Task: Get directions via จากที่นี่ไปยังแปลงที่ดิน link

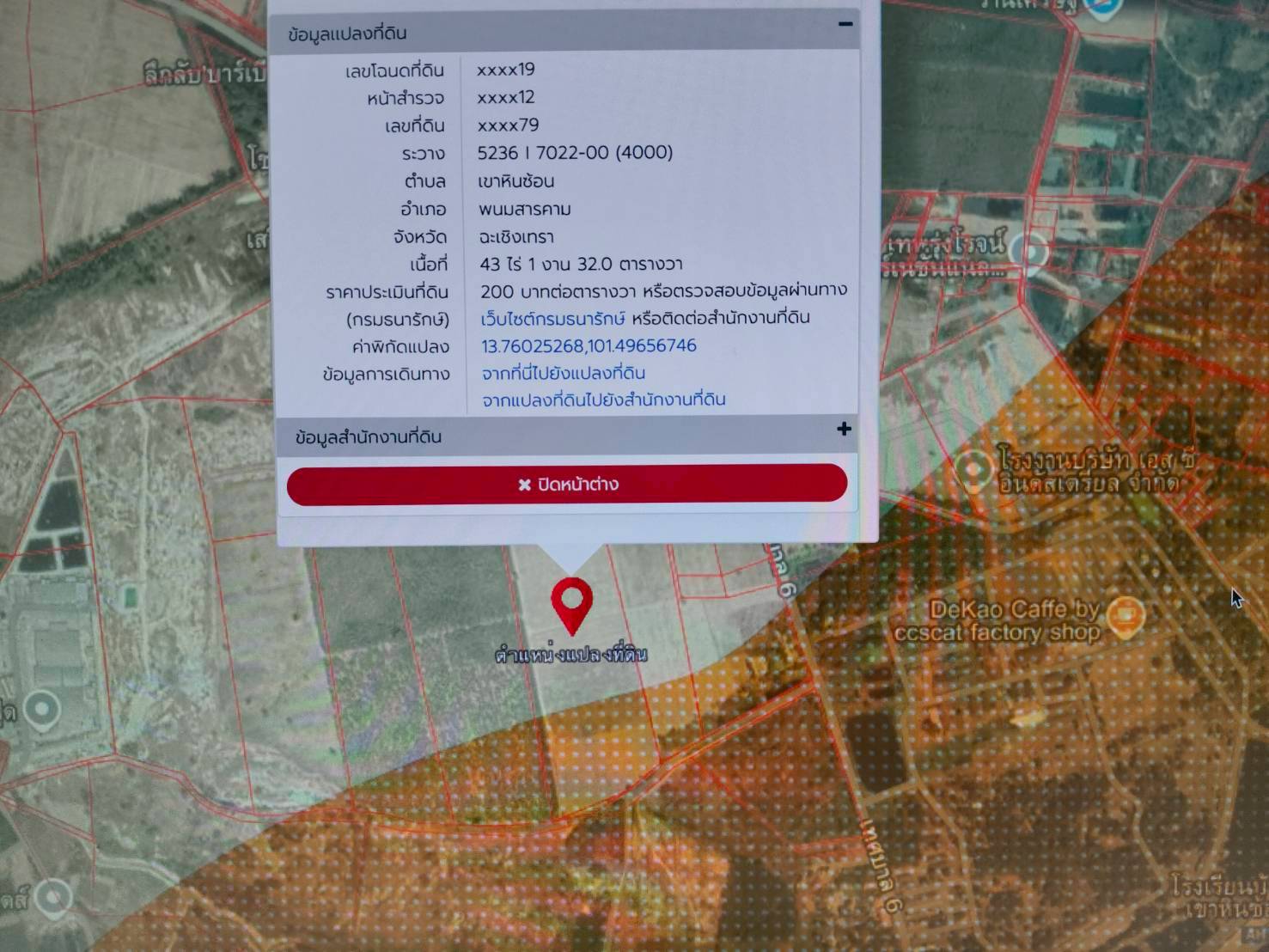Action: (563, 373)
